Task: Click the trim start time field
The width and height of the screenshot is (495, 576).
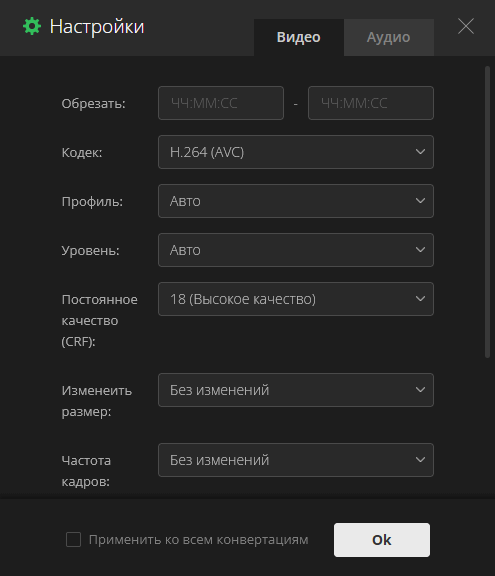Action: (x=221, y=103)
